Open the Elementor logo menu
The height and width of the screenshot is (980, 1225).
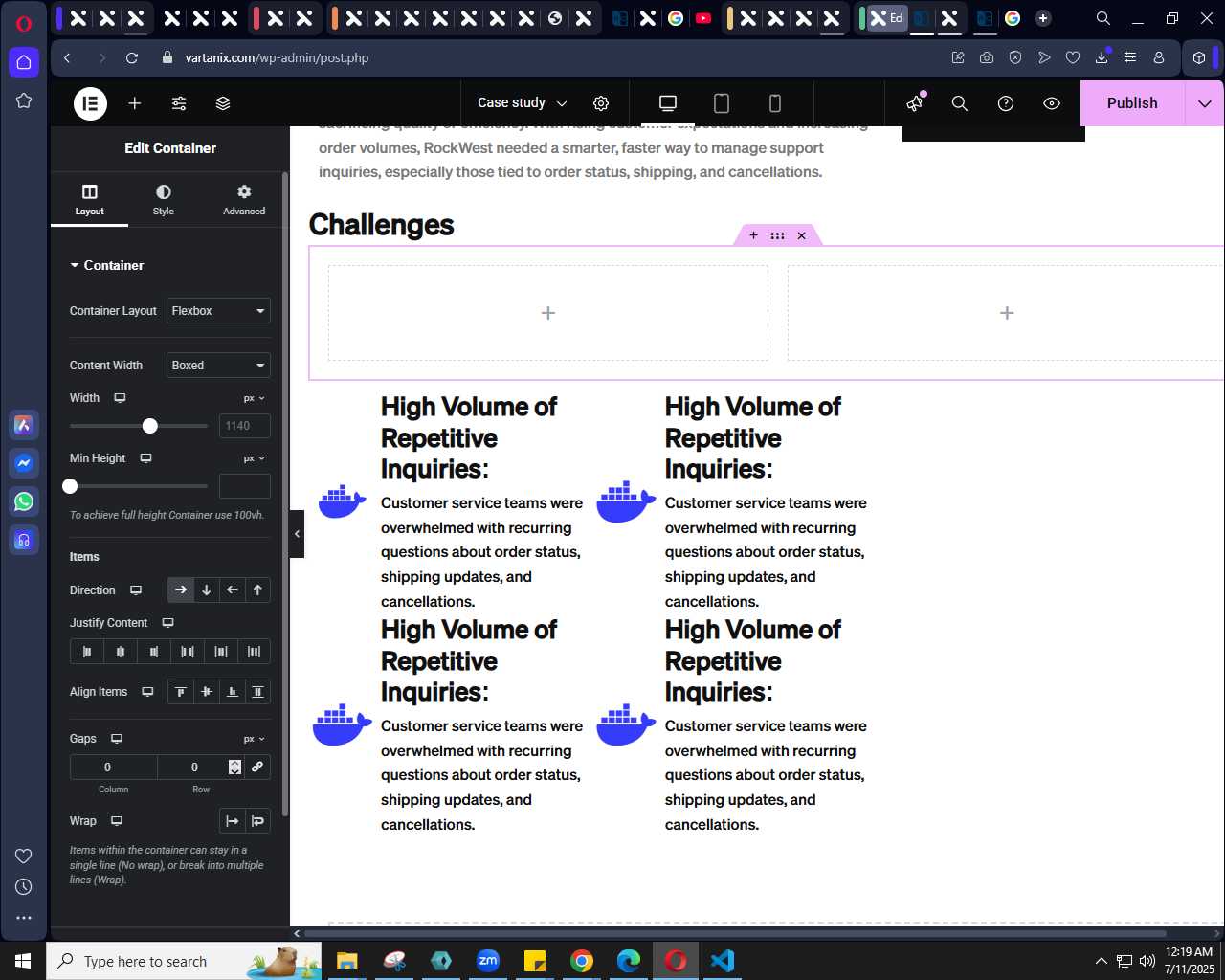coord(91,103)
